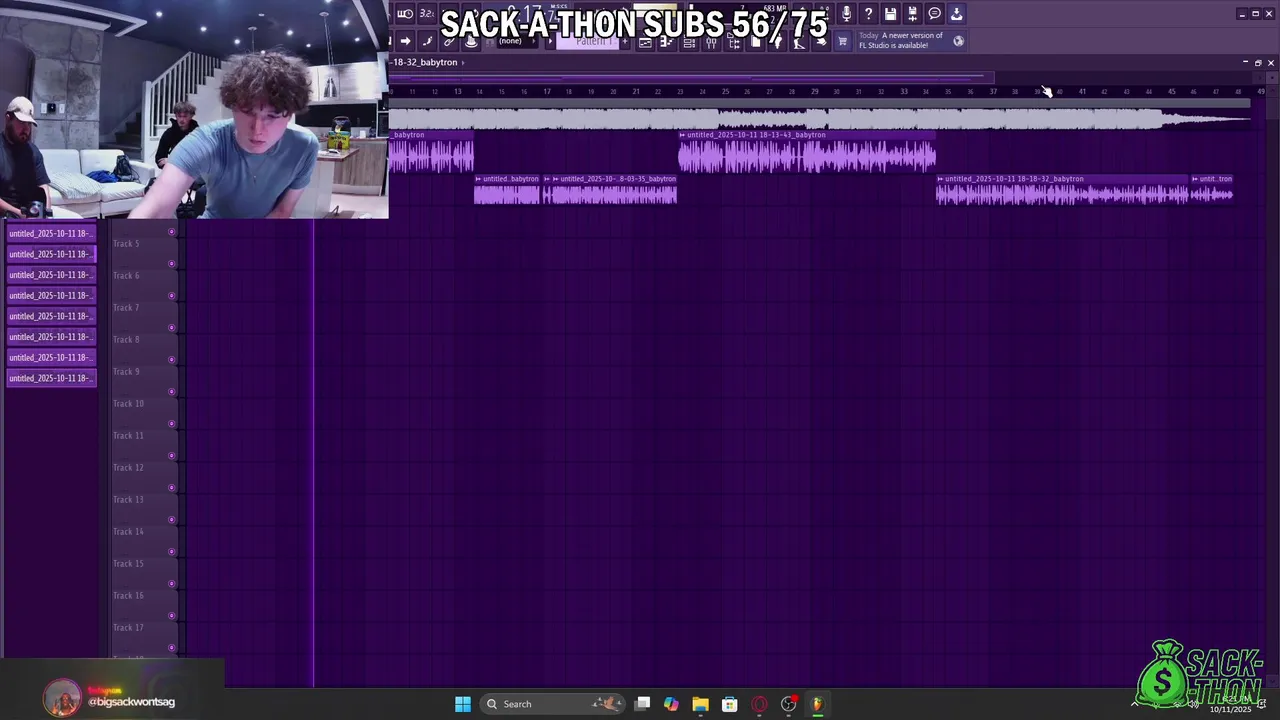This screenshot has height=720, width=1280.
Task: Open the Playlist view toolbar icon
Action: [x=645, y=42]
